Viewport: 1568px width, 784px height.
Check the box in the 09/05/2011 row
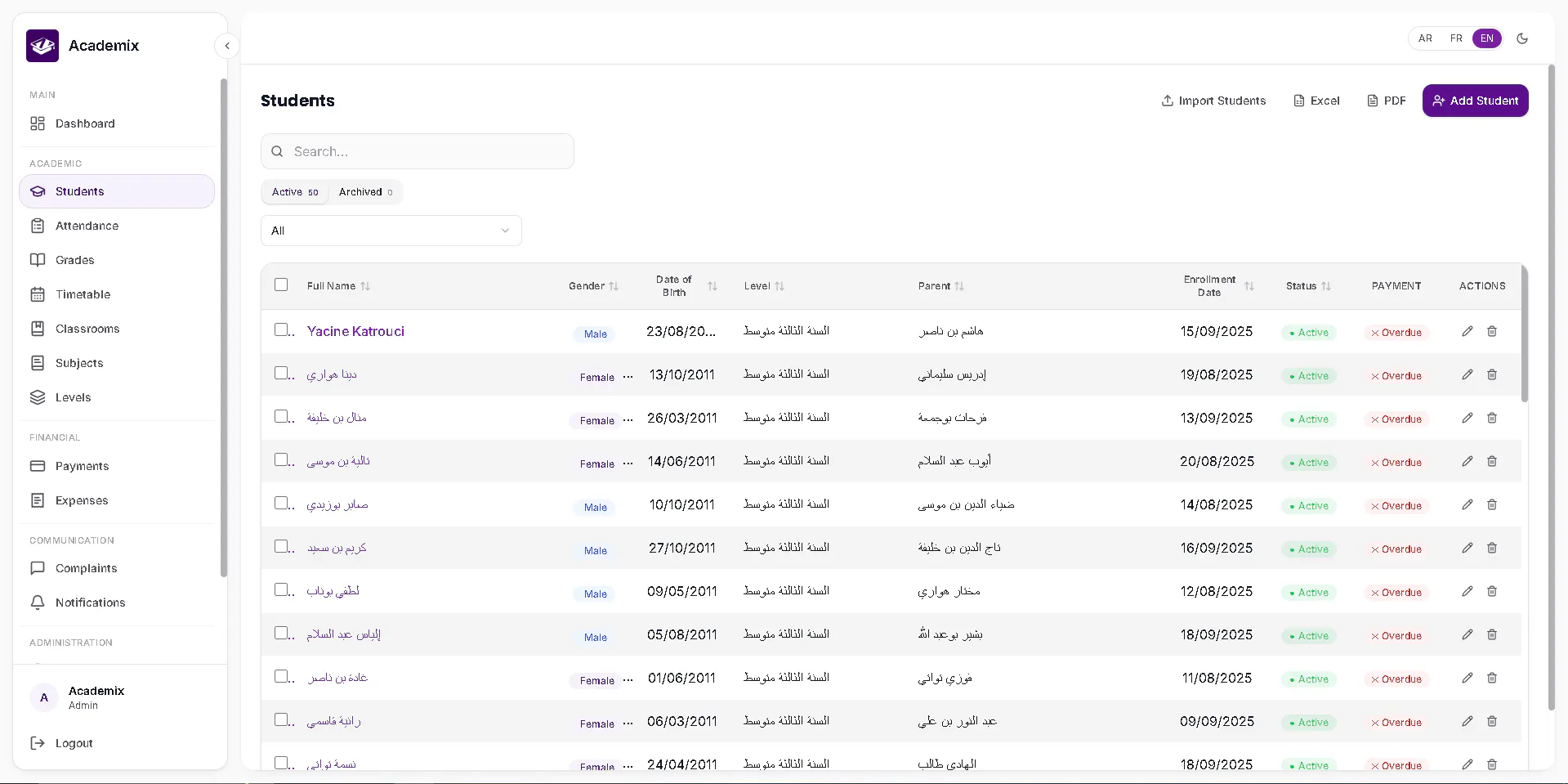(x=281, y=589)
